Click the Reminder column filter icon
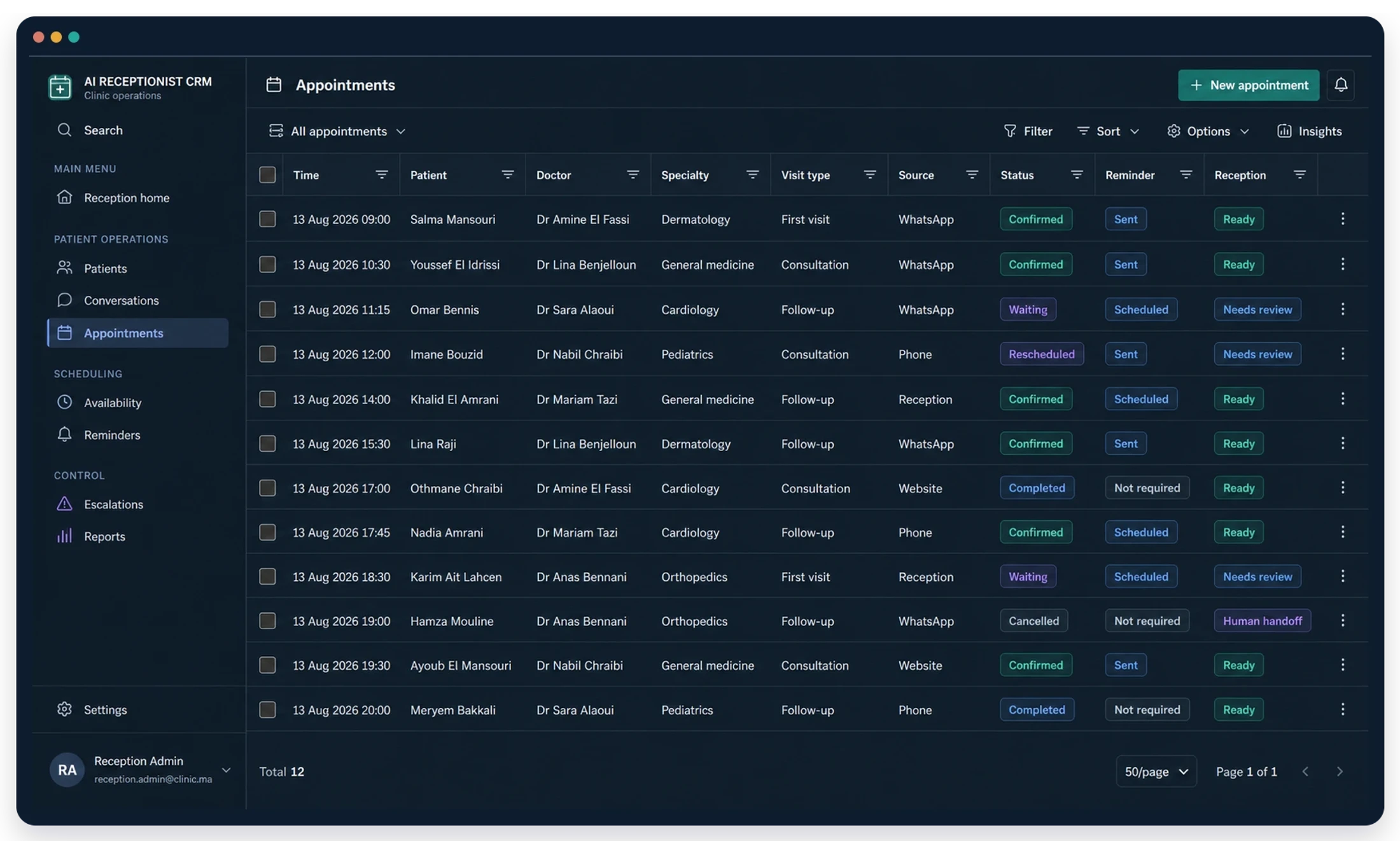 1186,174
